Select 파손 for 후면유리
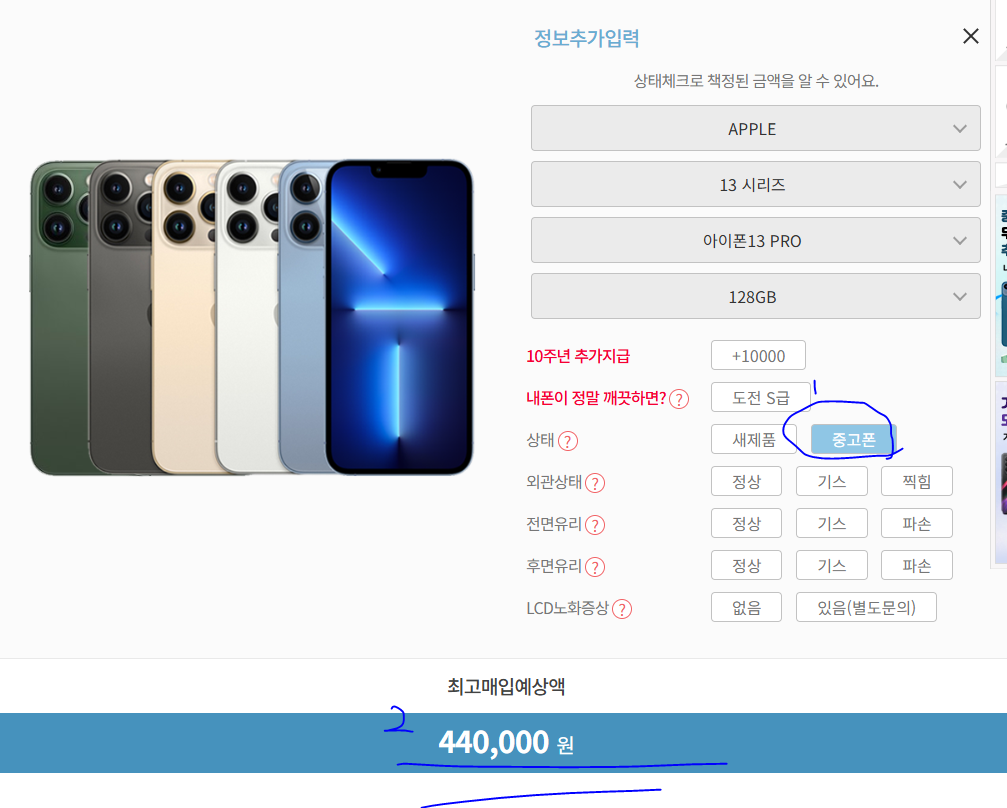1007x808 pixels. (x=916, y=565)
